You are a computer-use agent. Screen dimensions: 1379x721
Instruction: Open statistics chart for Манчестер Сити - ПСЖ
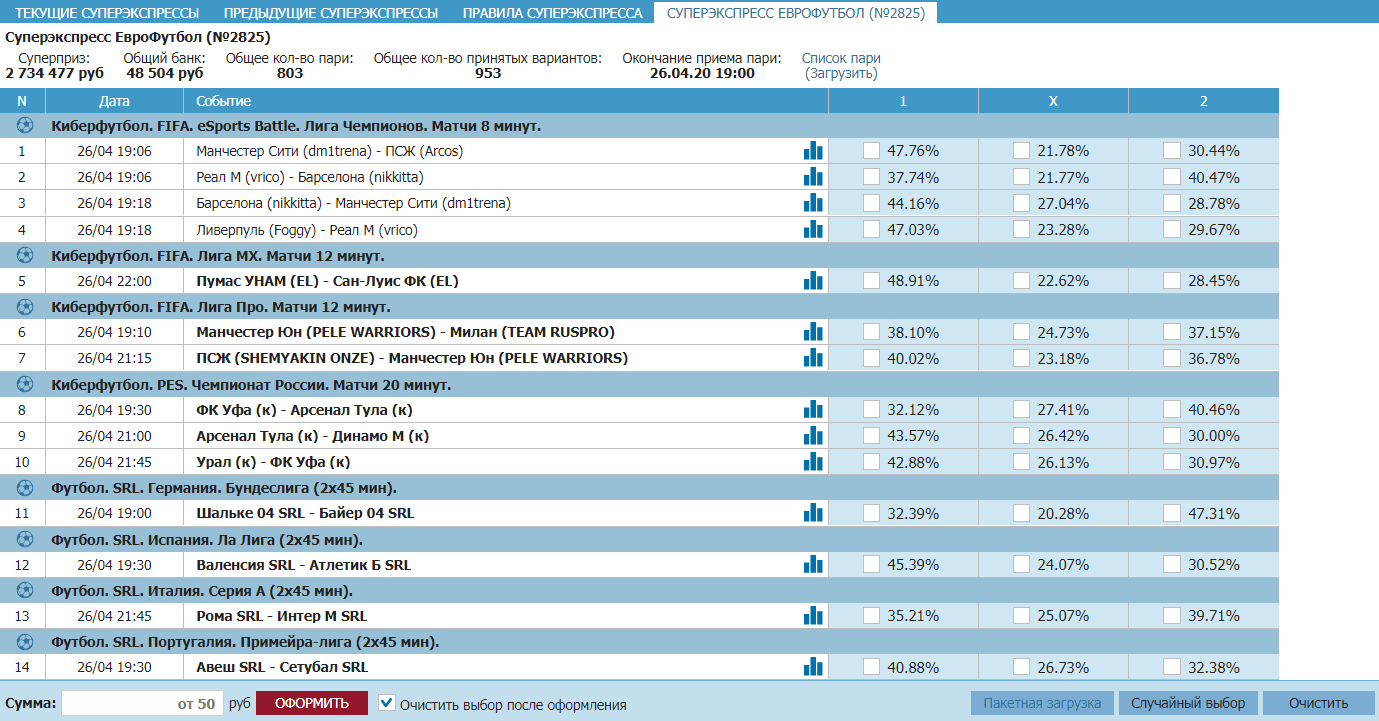(813, 151)
